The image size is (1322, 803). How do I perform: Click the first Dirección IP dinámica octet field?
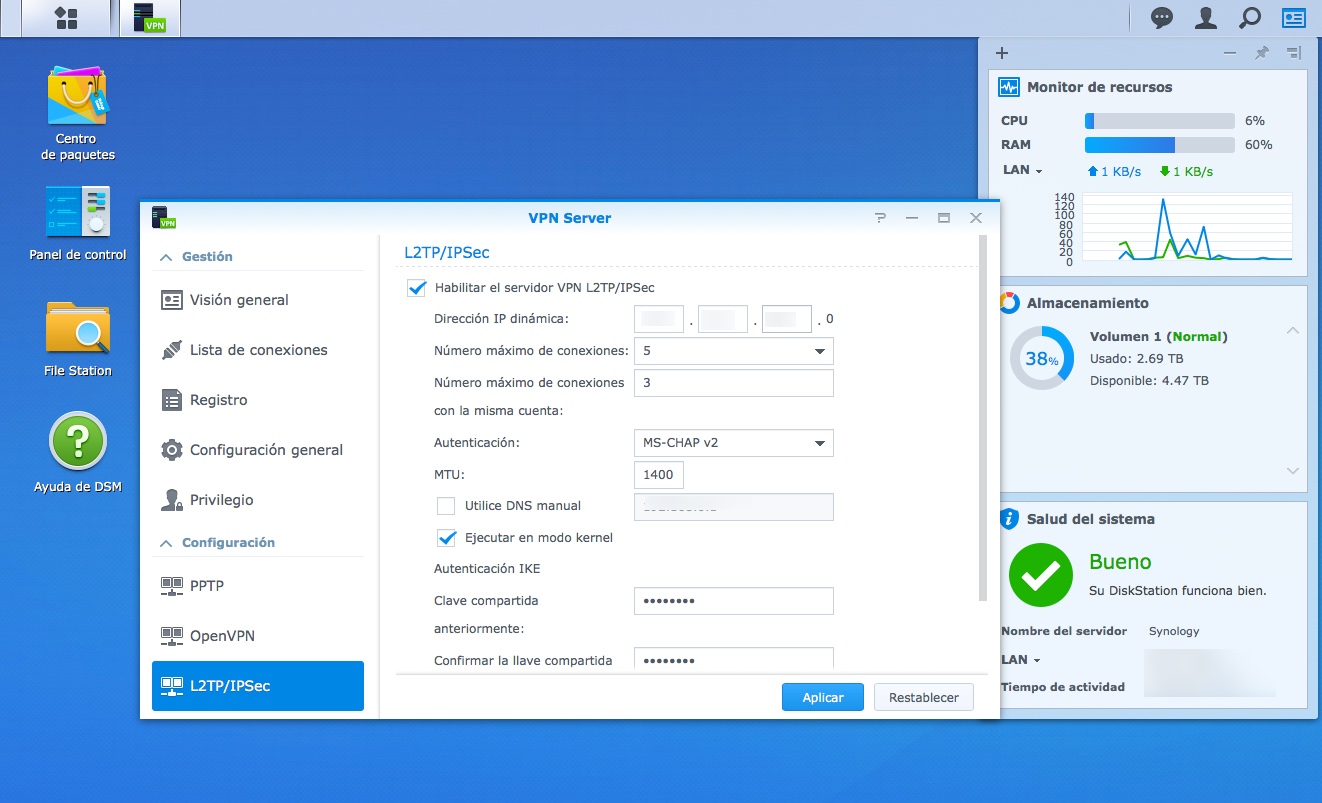pos(659,319)
